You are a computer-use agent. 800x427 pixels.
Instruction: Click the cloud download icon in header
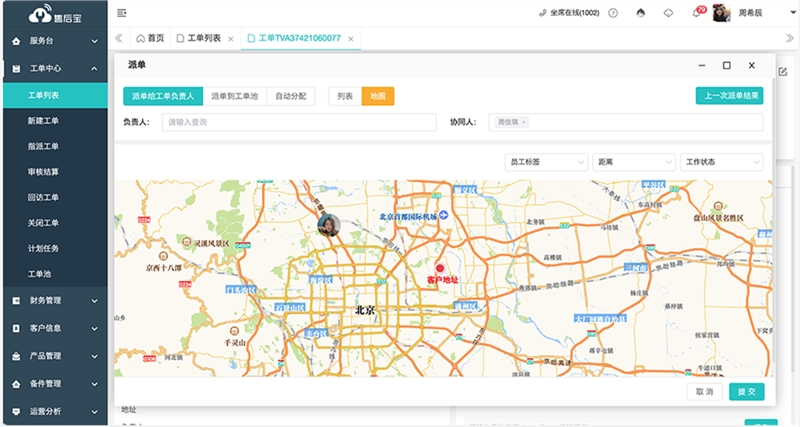coord(668,13)
